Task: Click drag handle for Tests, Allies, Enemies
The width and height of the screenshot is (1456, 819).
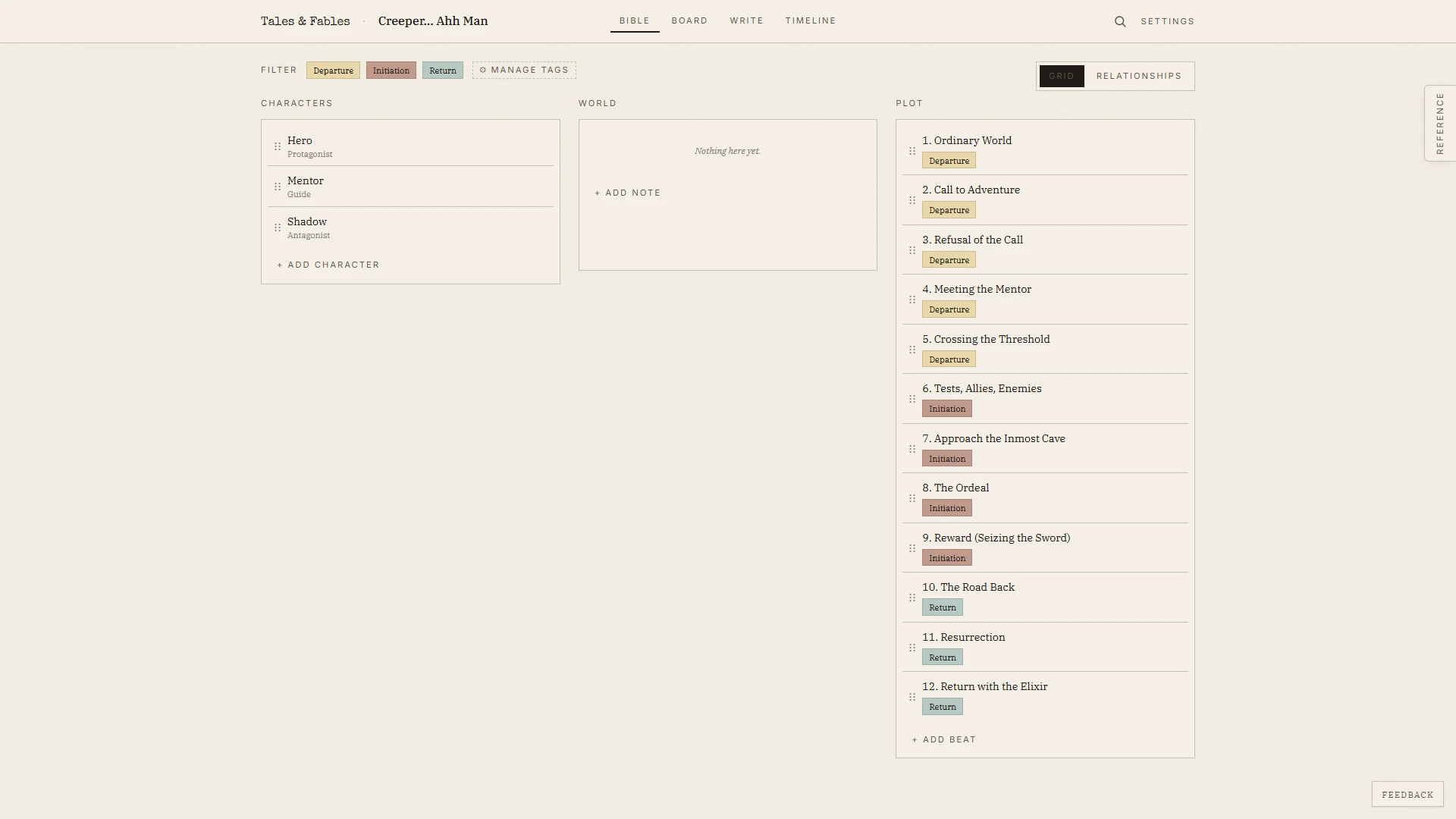Action: pyautogui.click(x=912, y=399)
